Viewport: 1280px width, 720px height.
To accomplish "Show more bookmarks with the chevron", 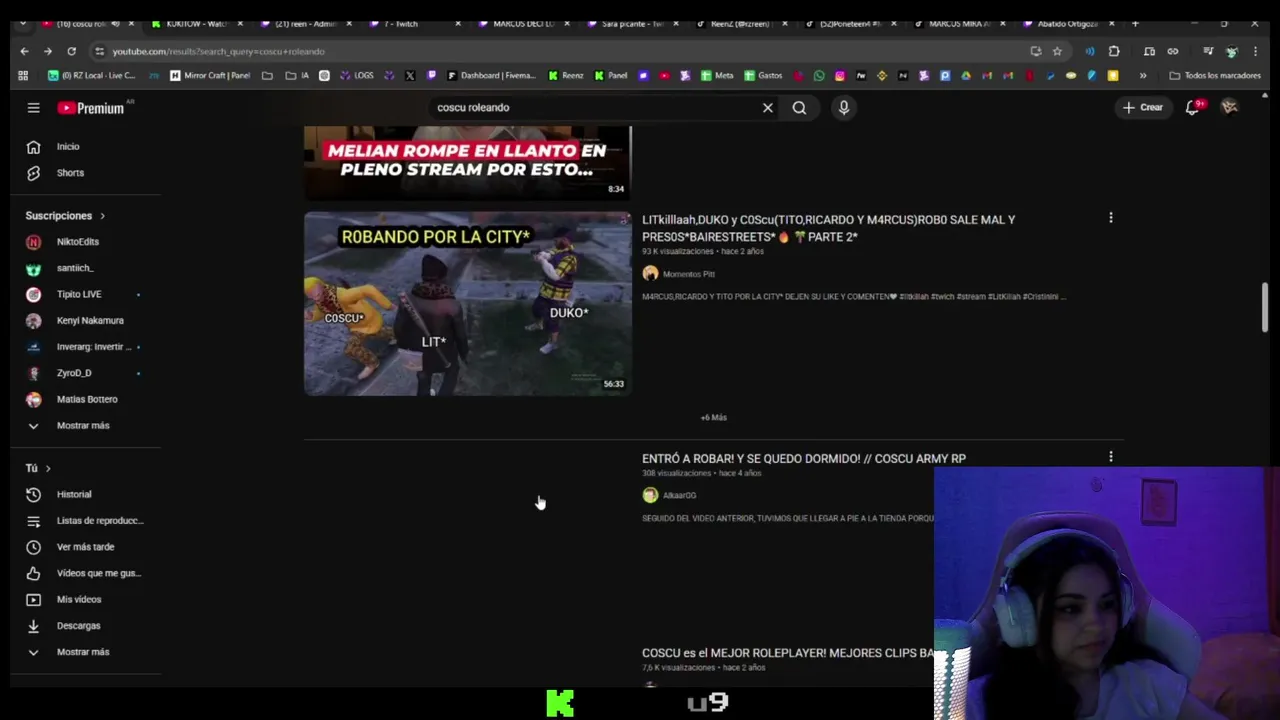I will tap(1143, 75).
